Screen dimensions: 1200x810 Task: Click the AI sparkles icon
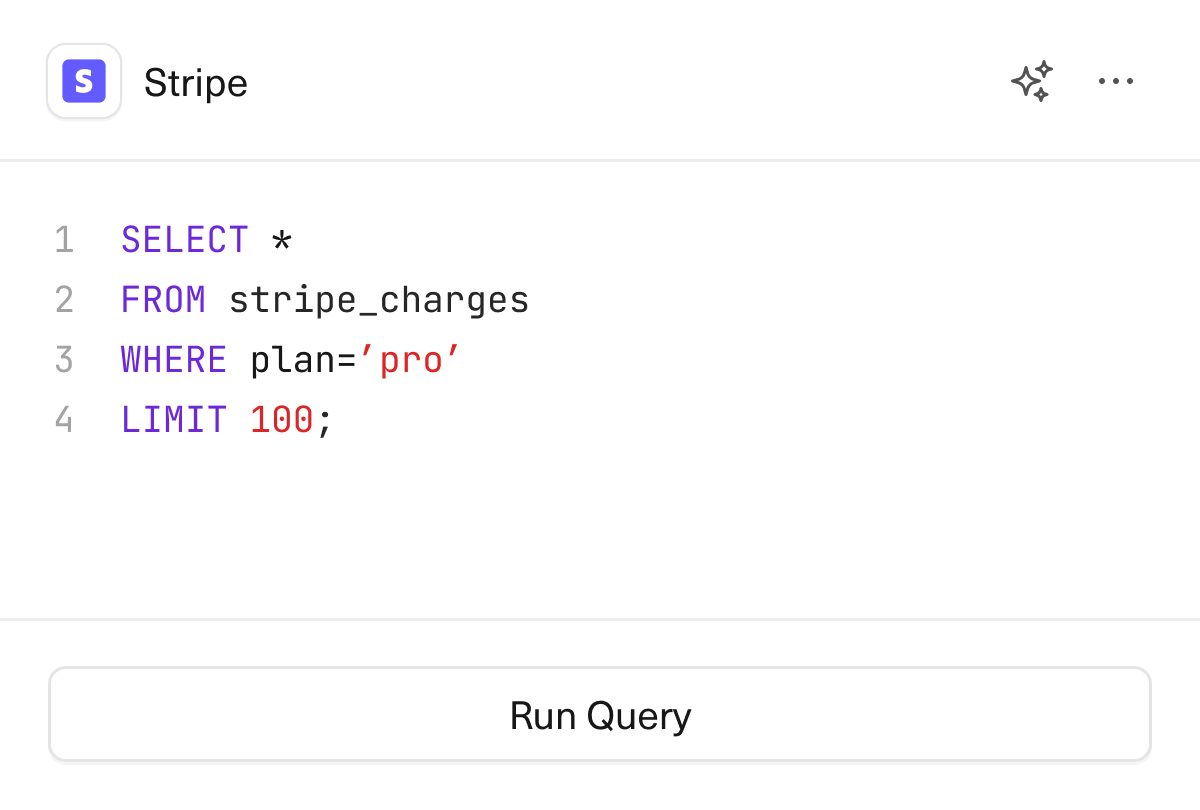pos(1032,81)
